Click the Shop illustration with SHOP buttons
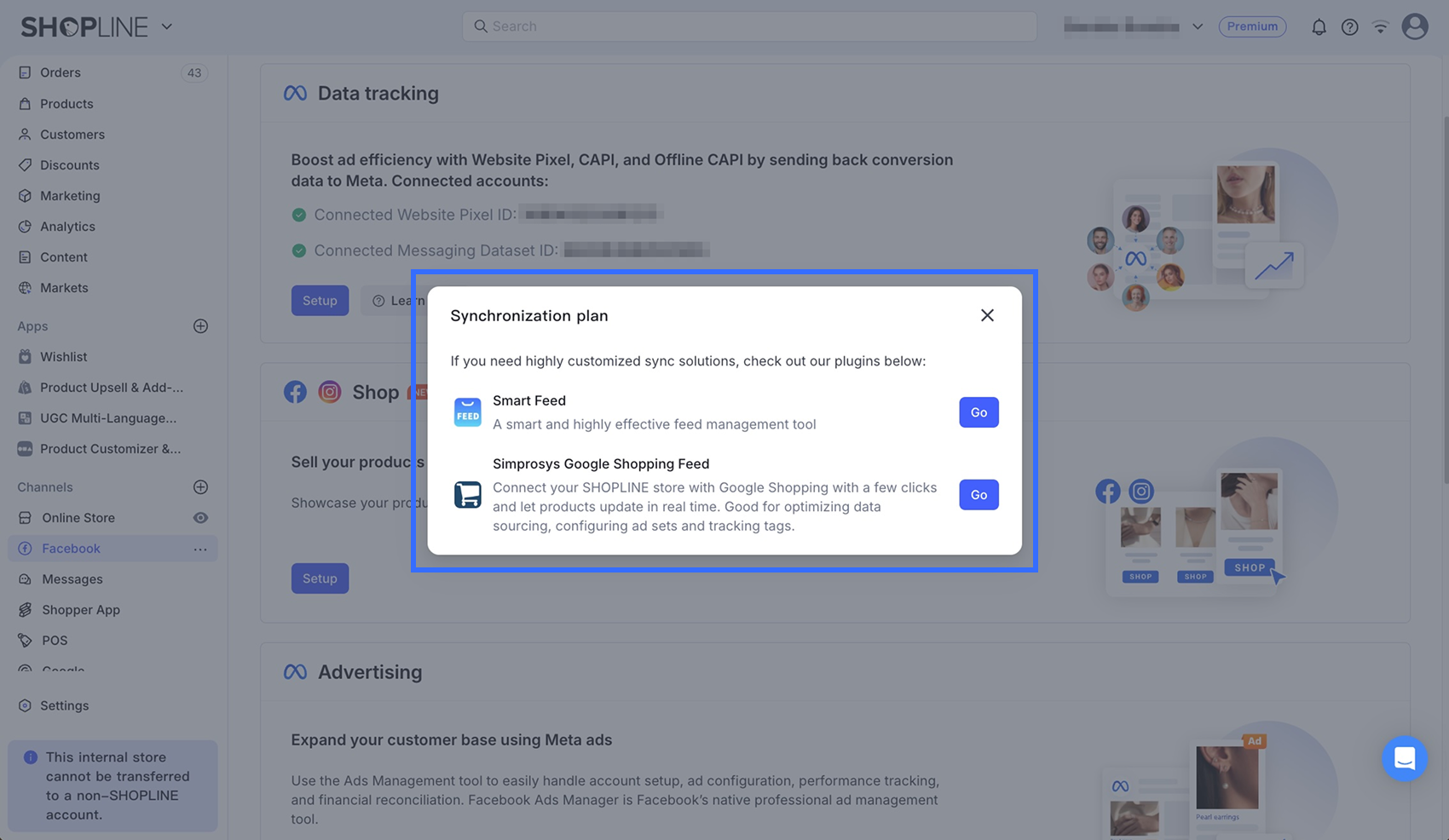 point(1215,518)
